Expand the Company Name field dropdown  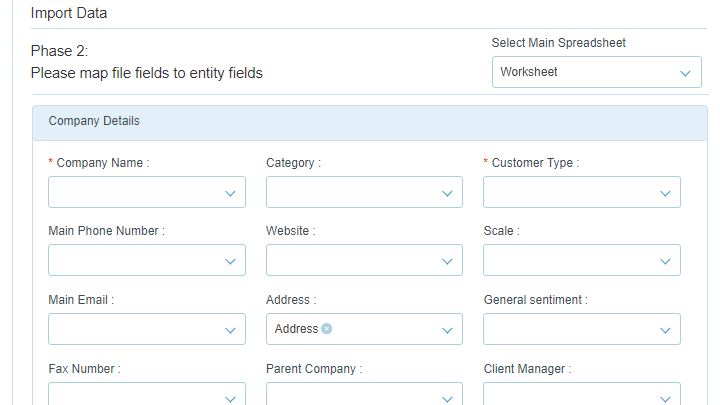tap(147, 192)
